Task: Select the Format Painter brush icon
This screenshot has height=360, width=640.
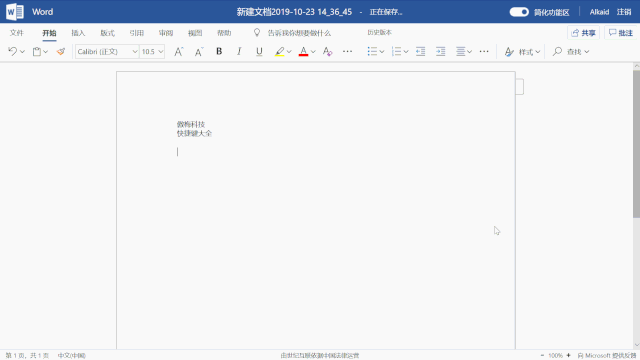Action: [61, 51]
